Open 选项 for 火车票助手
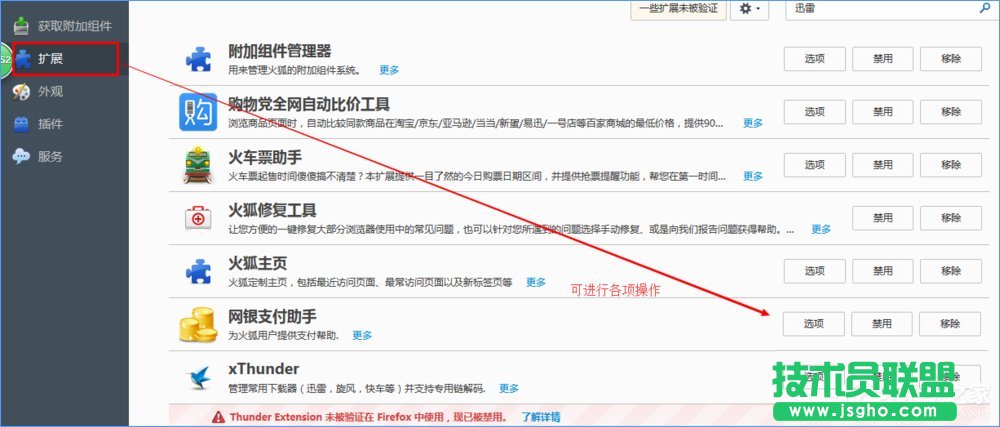This screenshot has height=427, width=1000. pos(814,165)
